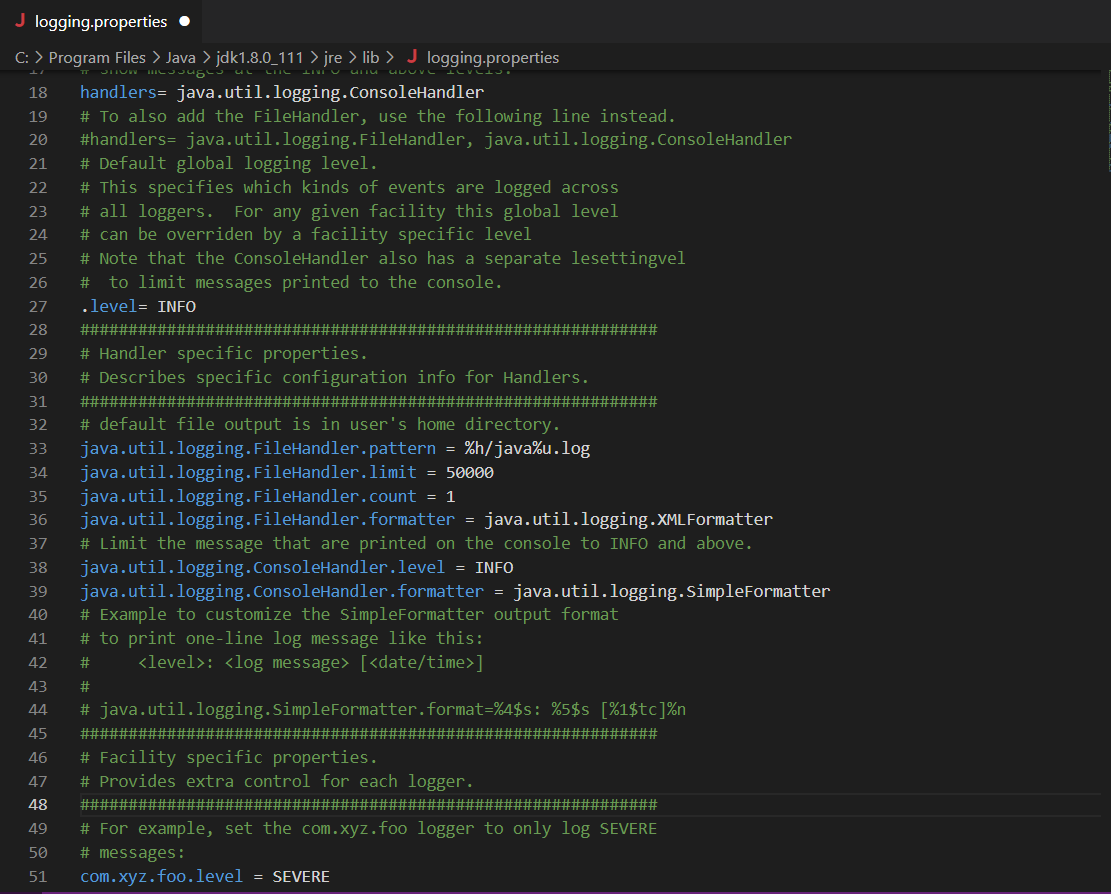
Task: Open the jre breadcrumb folder
Action: (333, 57)
